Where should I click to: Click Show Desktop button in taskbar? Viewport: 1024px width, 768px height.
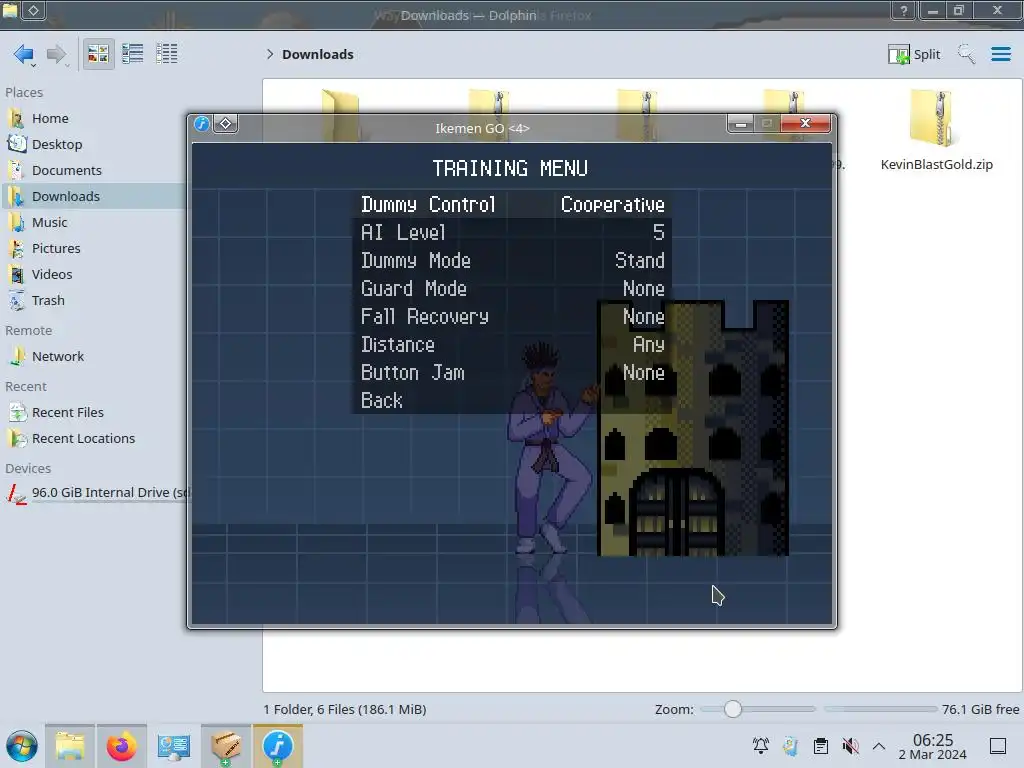[x=998, y=746]
